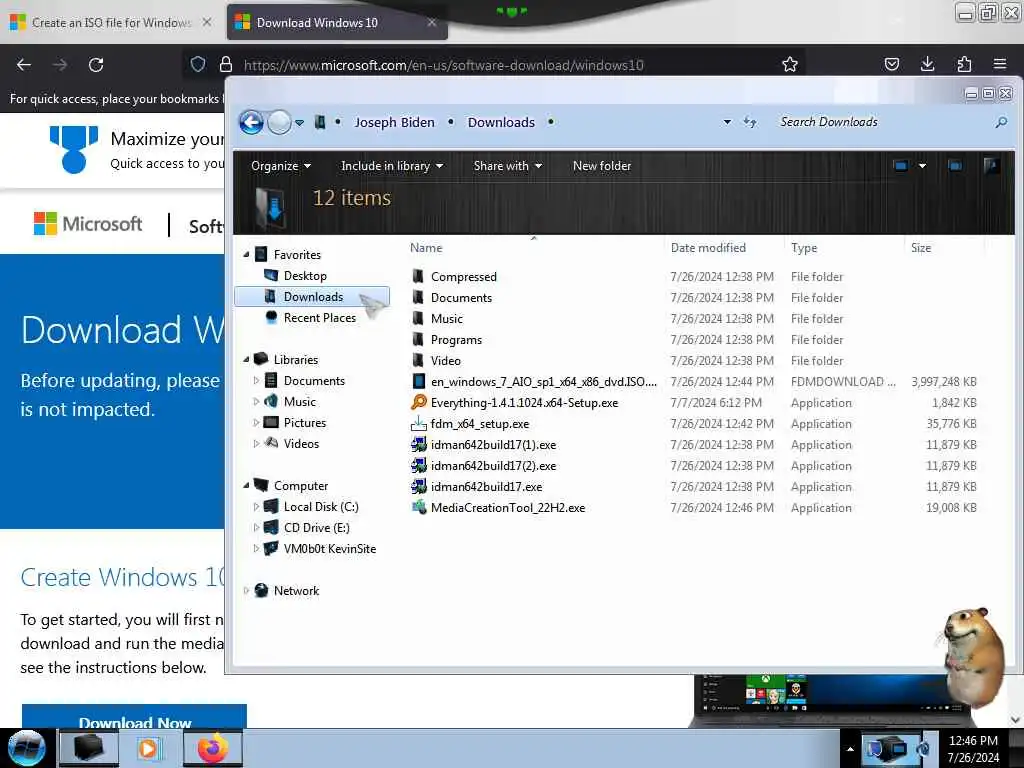The image size is (1024, 768).
Task: Click the Download Now button on the page
Action: coord(135,716)
